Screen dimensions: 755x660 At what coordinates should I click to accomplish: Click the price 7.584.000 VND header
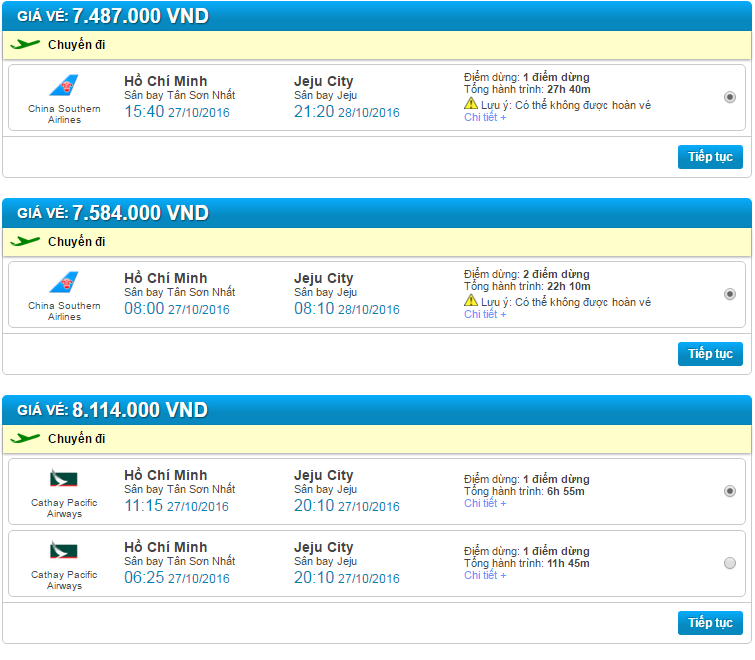[x=140, y=213]
